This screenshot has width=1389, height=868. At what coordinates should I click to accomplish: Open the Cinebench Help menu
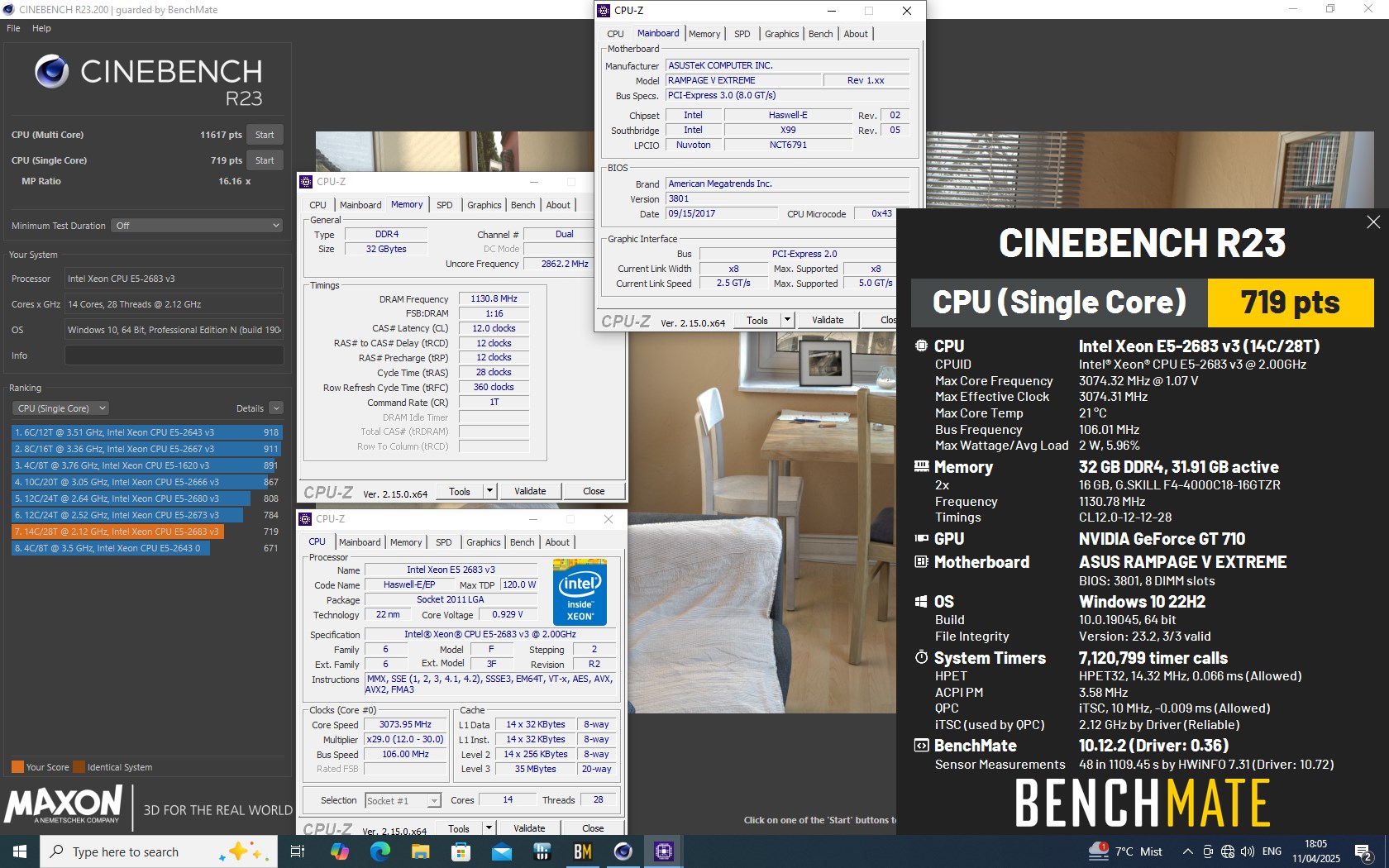(x=41, y=28)
